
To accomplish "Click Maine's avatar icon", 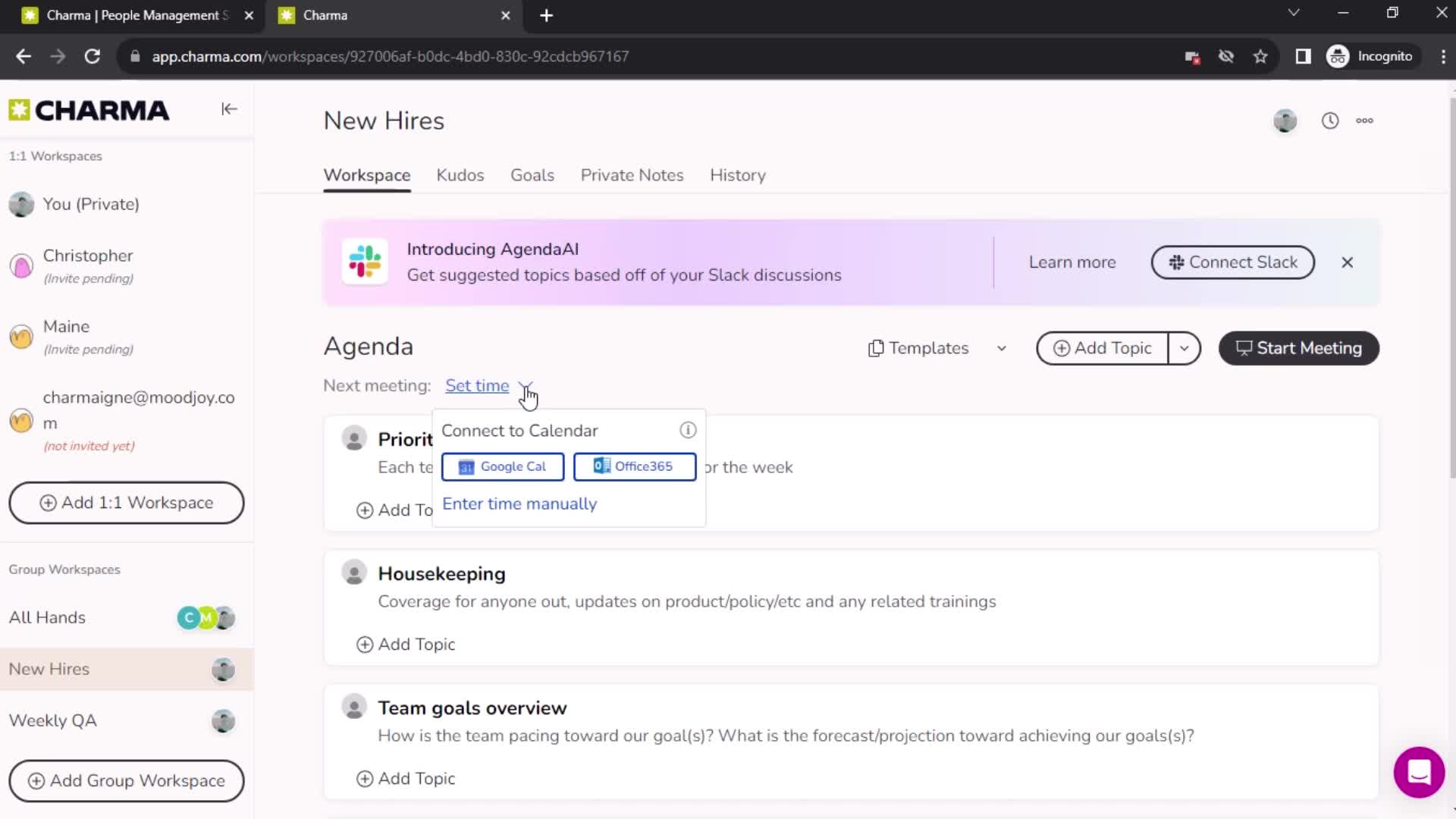I will [x=21, y=336].
